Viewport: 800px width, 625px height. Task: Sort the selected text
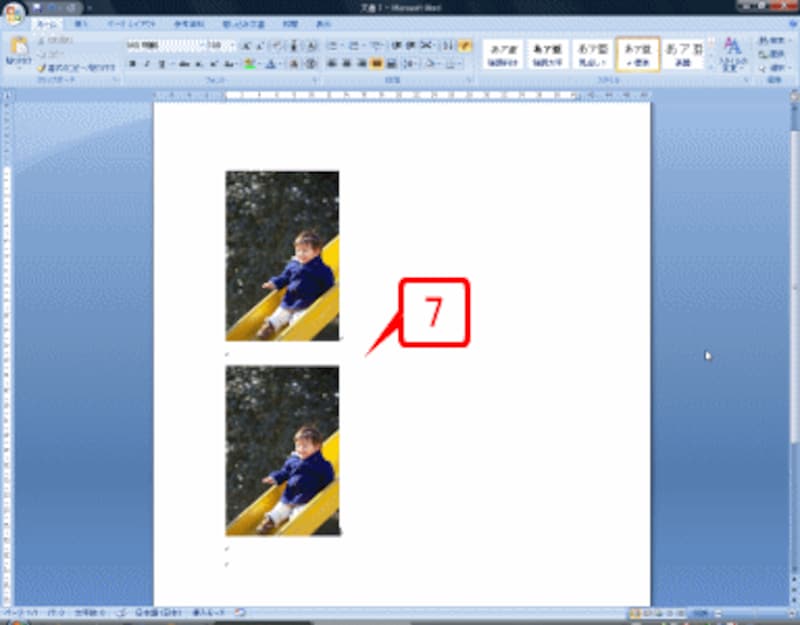[x=447, y=46]
